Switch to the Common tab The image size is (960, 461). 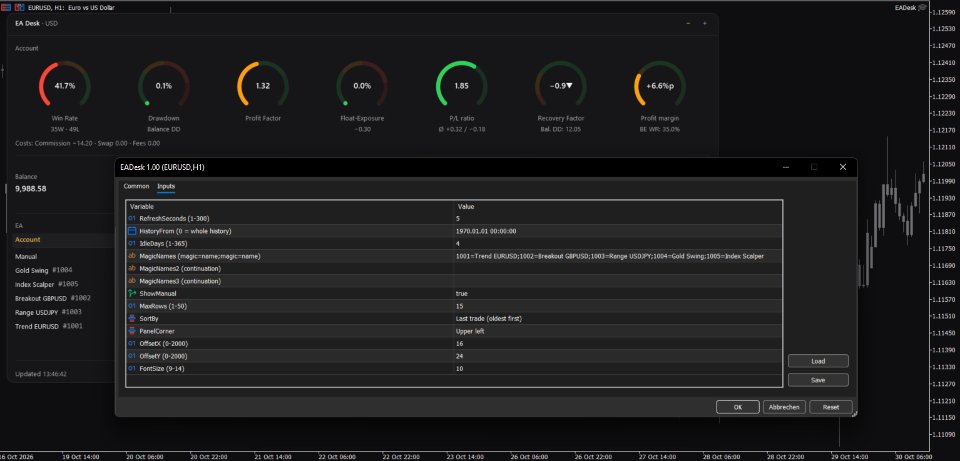click(136, 186)
